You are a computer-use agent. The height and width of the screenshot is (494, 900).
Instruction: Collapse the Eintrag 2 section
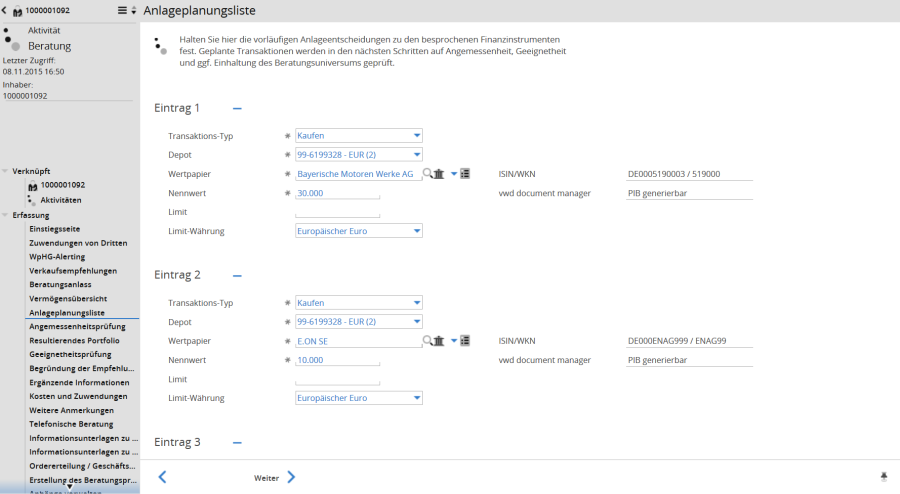point(237,275)
